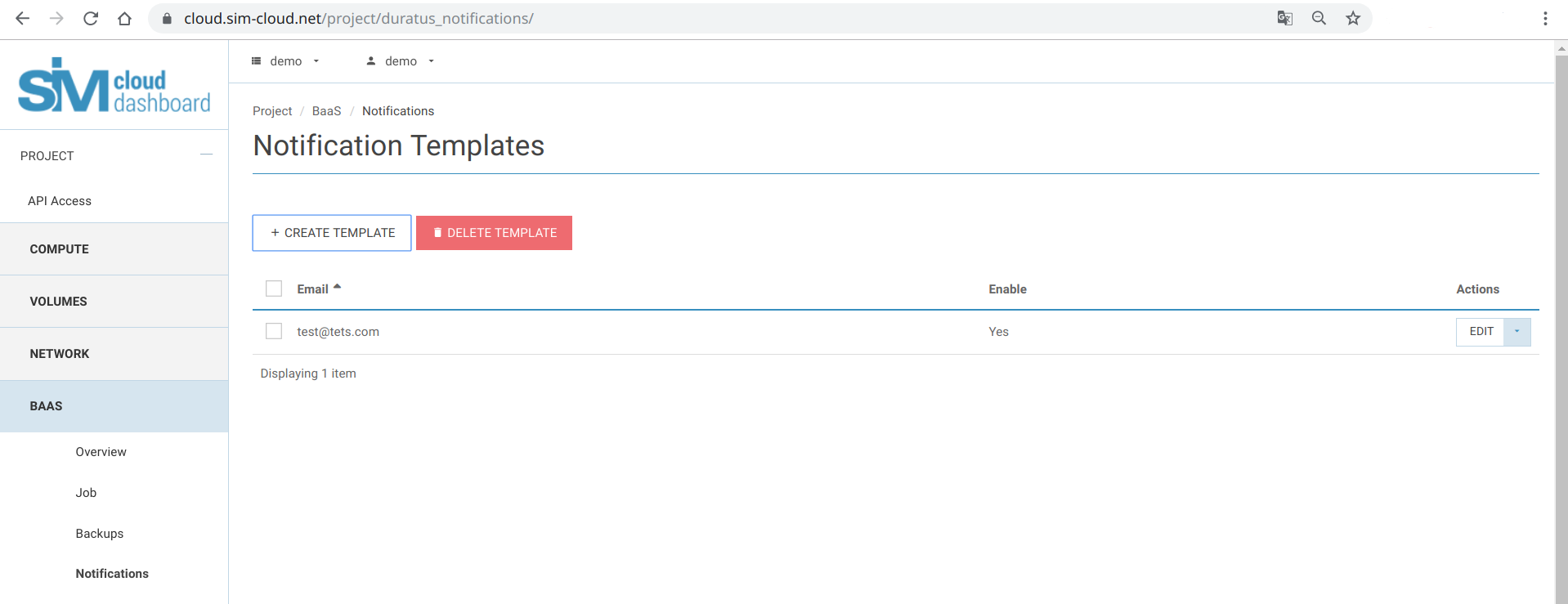
Task: Check the test@tets.com row checkbox
Action: pyautogui.click(x=274, y=331)
